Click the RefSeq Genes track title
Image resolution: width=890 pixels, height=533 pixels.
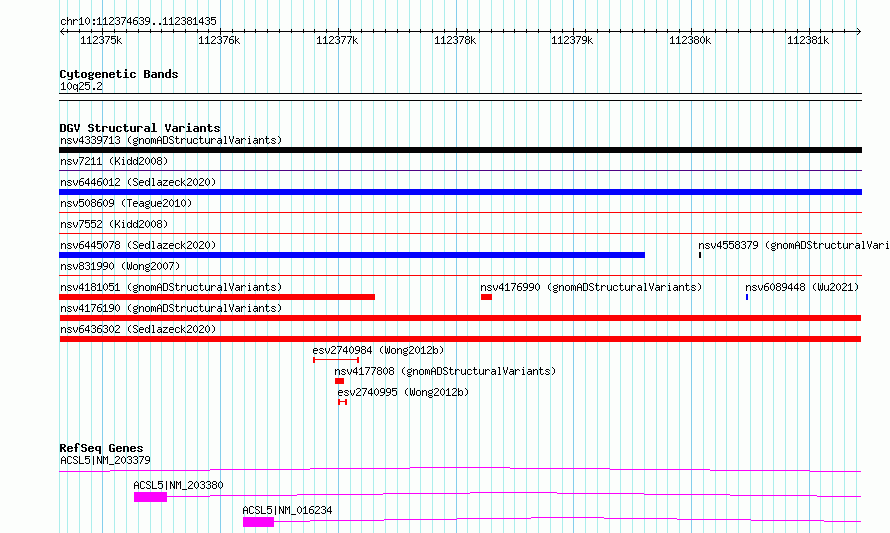click(x=101, y=448)
